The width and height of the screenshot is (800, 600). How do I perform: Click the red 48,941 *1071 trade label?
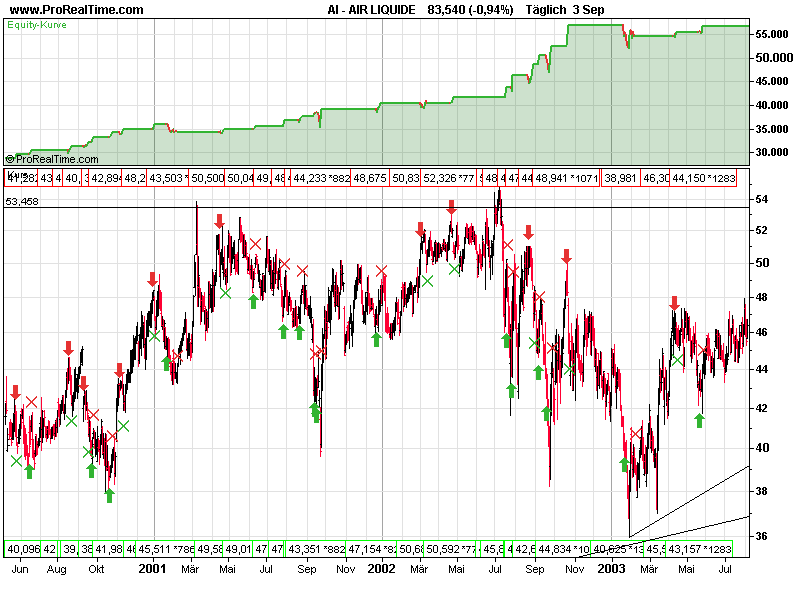(x=566, y=178)
